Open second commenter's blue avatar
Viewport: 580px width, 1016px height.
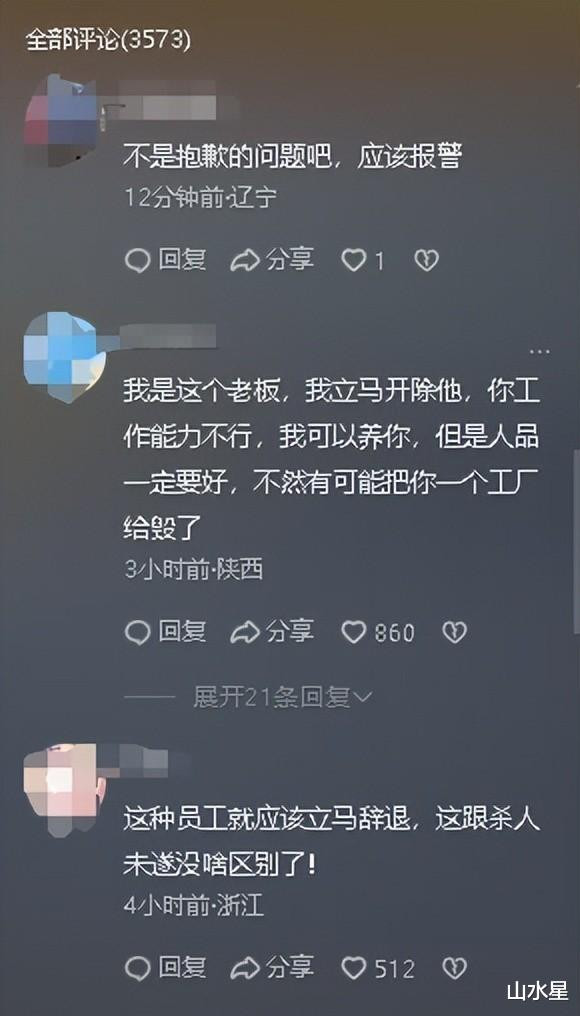click(x=64, y=354)
